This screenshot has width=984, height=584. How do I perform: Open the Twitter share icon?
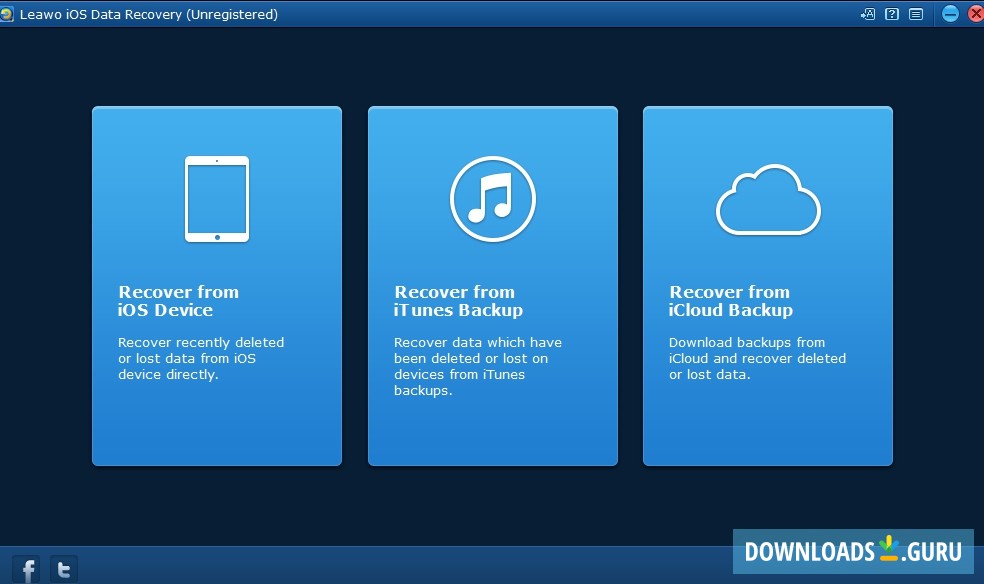point(63,570)
